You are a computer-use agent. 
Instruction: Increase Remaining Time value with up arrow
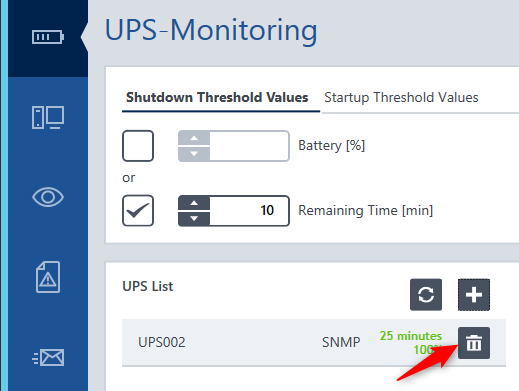[194, 203]
